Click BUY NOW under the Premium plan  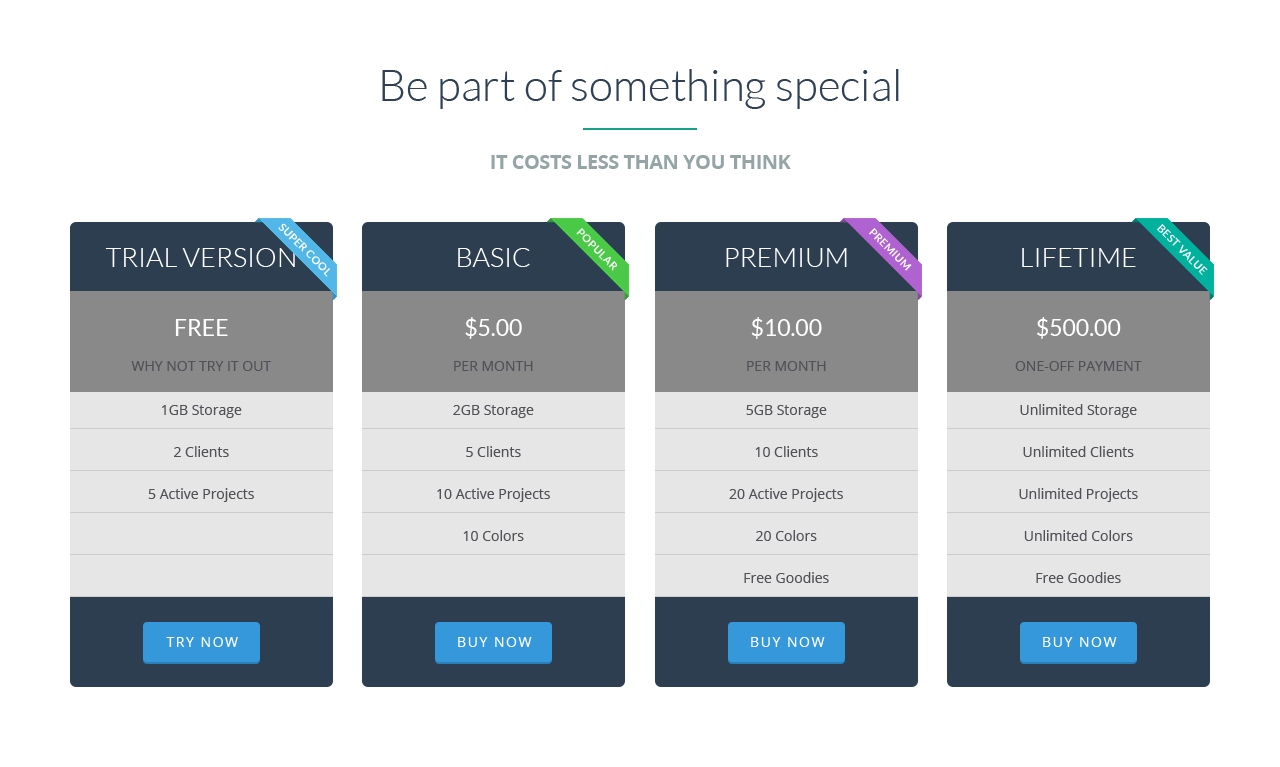tap(786, 642)
